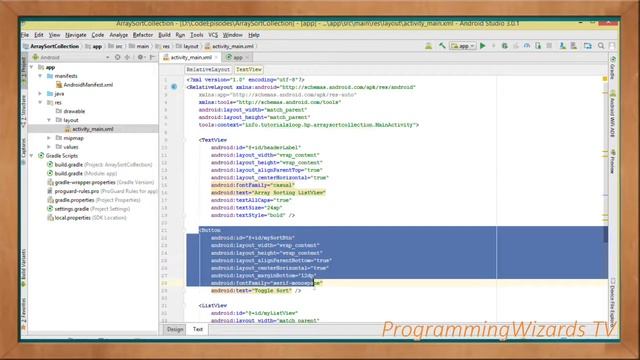Open the Structure side tool window
The width and height of the screenshot is (640, 360).
point(24,111)
